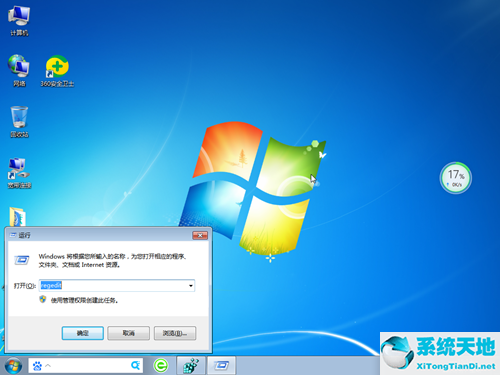Open the cube-shaped taskbar application

[191, 366]
